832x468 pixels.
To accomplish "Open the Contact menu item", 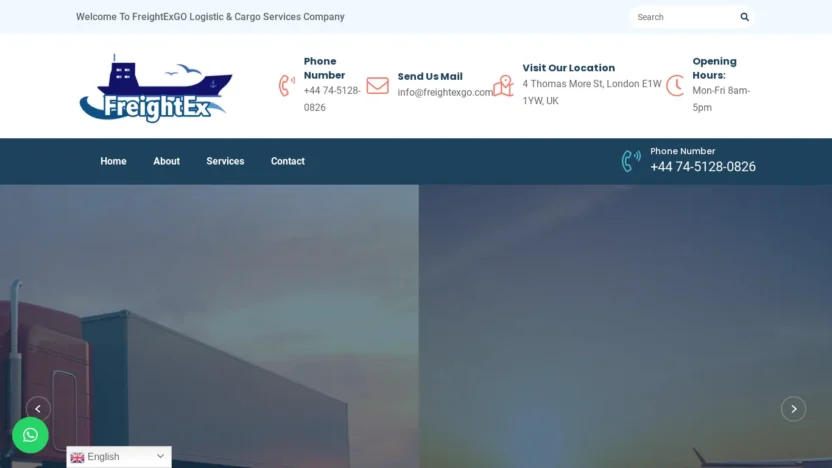I will click(x=288, y=161).
